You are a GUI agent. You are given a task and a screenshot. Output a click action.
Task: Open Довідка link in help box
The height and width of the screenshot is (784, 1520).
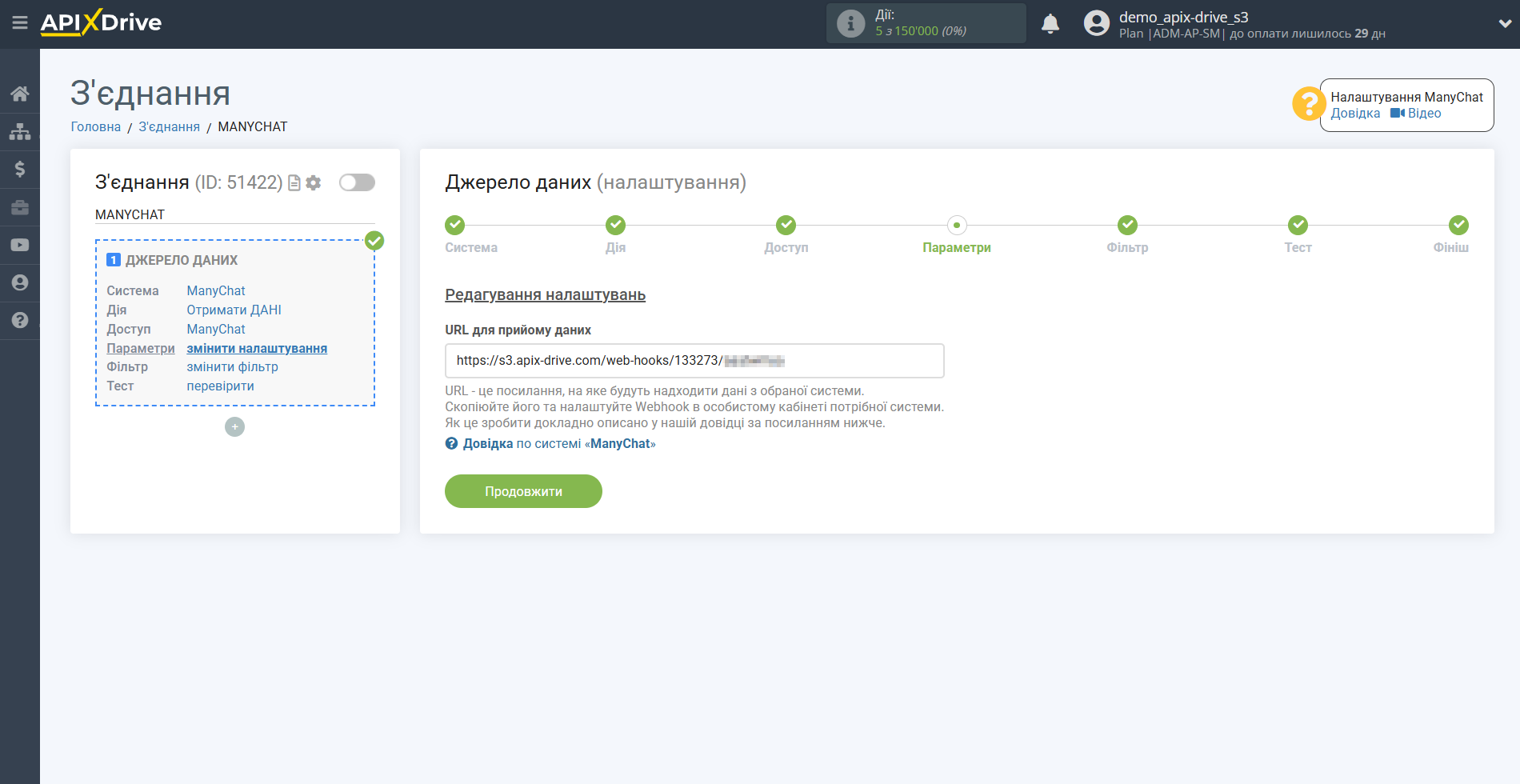[x=1355, y=114]
